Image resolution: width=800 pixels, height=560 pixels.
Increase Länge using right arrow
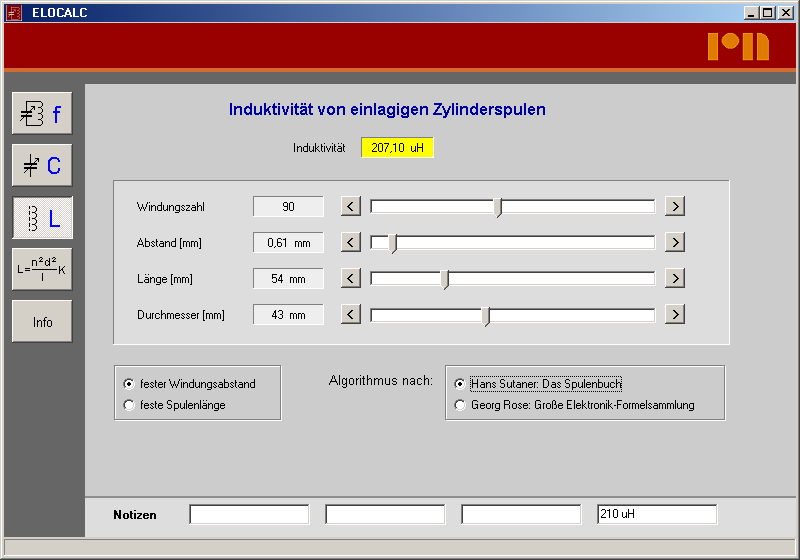click(x=675, y=279)
